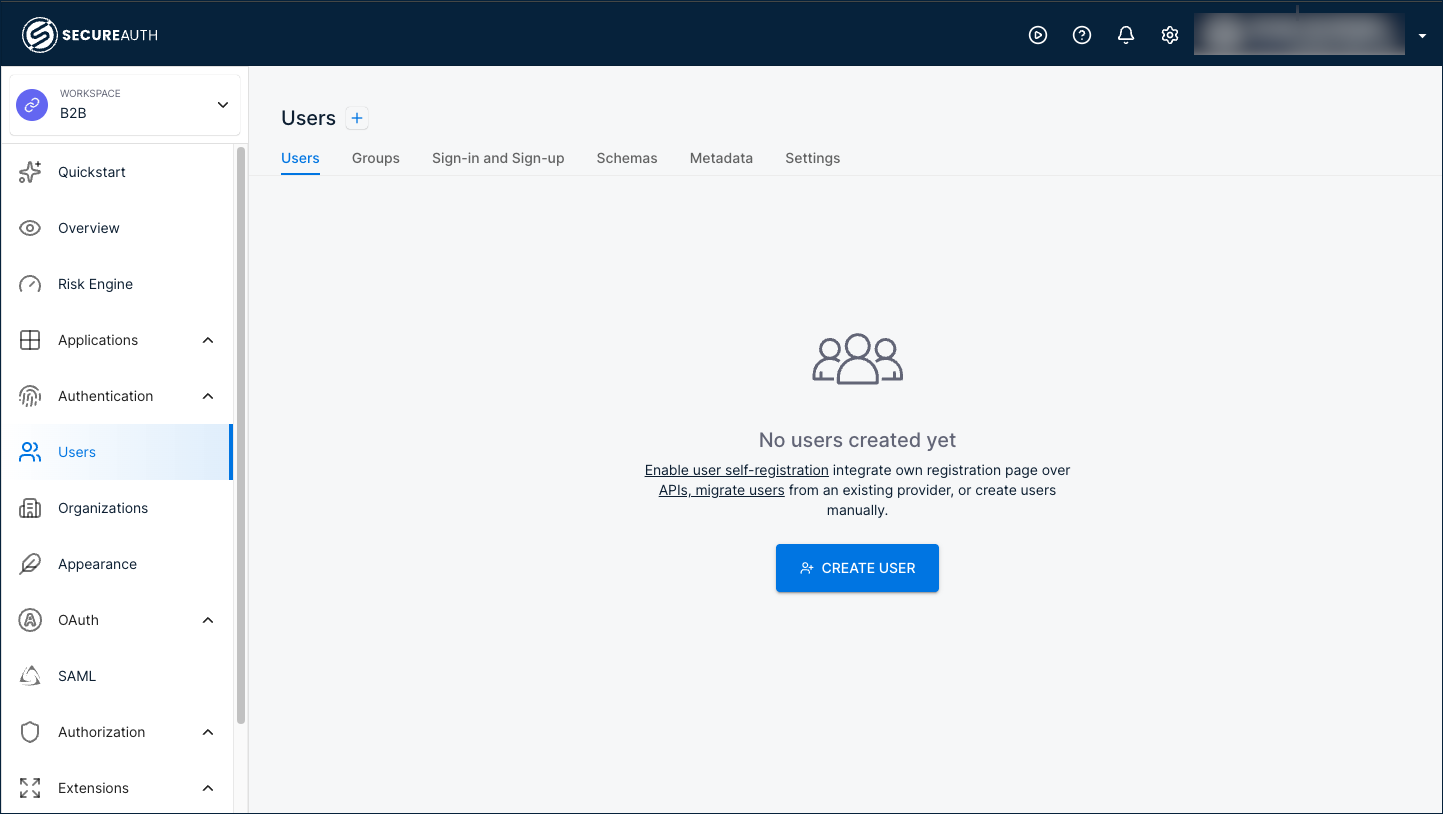1443x814 pixels.
Task: Open the play tutorial icon in header
Action: [x=1038, y=35]
